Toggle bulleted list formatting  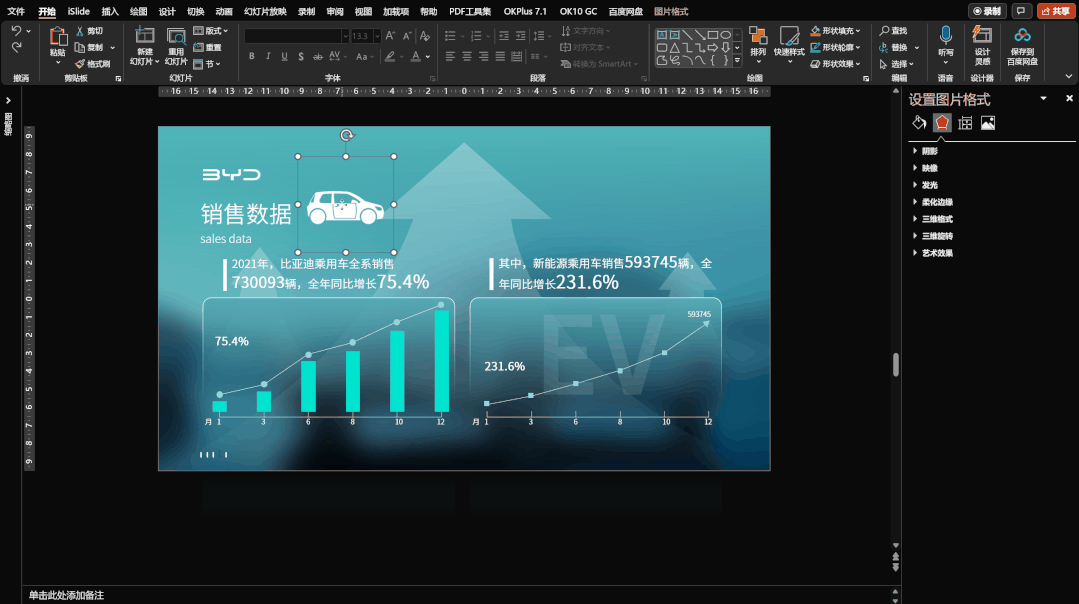click(450, 36)
